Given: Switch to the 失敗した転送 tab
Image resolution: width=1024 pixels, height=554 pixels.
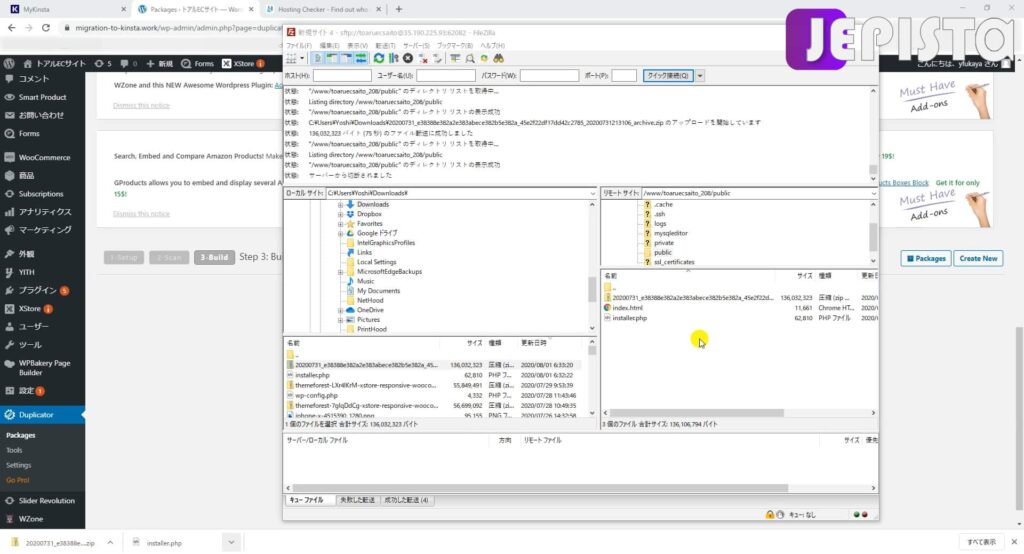Looking at the screenshot, I should [x=357, y=500].
